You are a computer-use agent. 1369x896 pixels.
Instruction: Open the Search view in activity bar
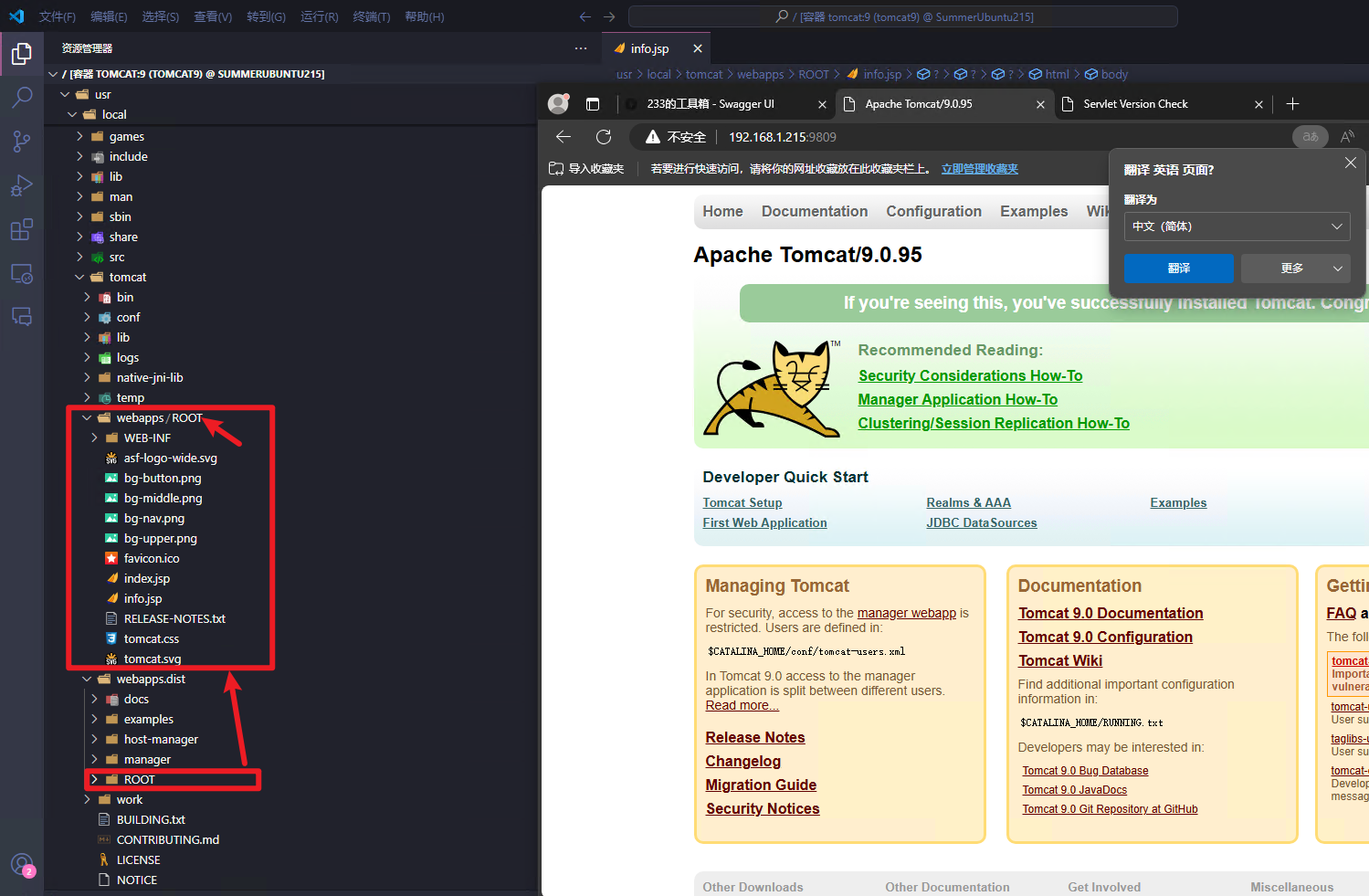point(22,98)
